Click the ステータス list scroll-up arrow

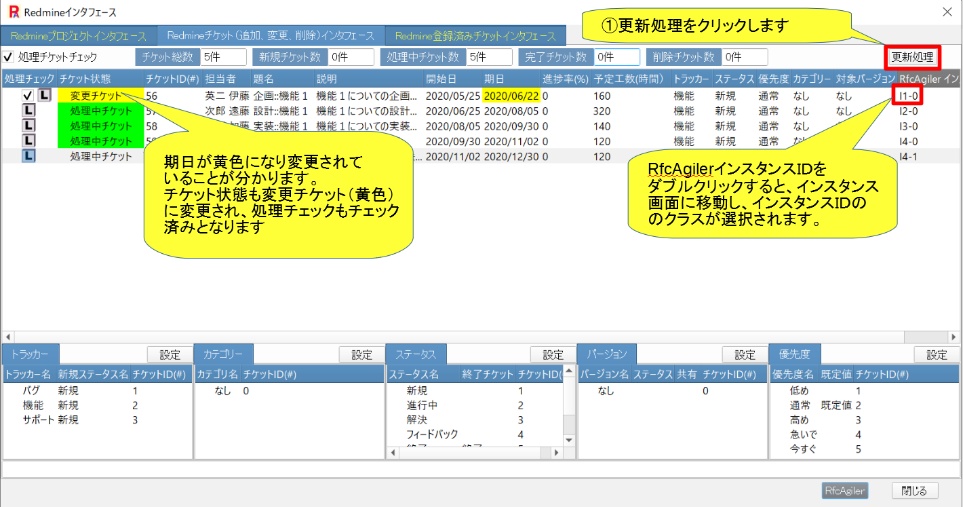point(569,371)
